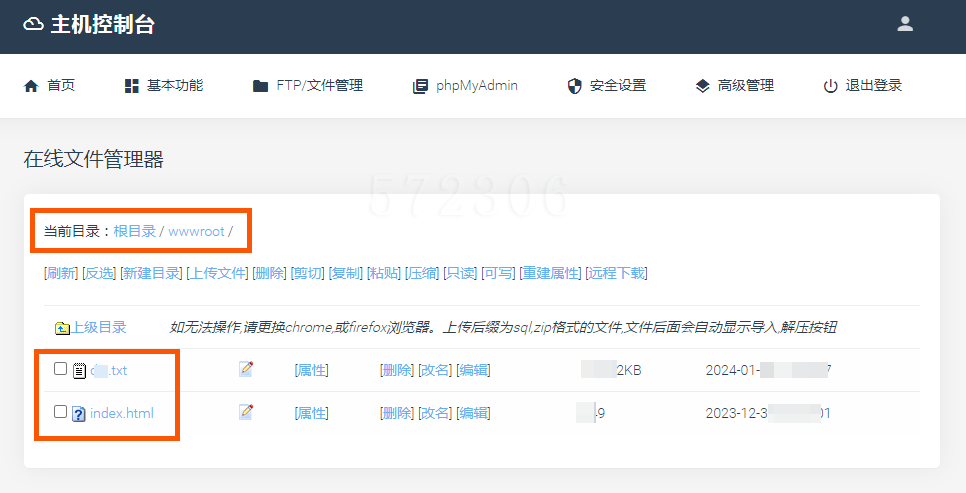The image size is (966, 493).
Task: Open the index.html file link
Action: click(x=122, y=413)
